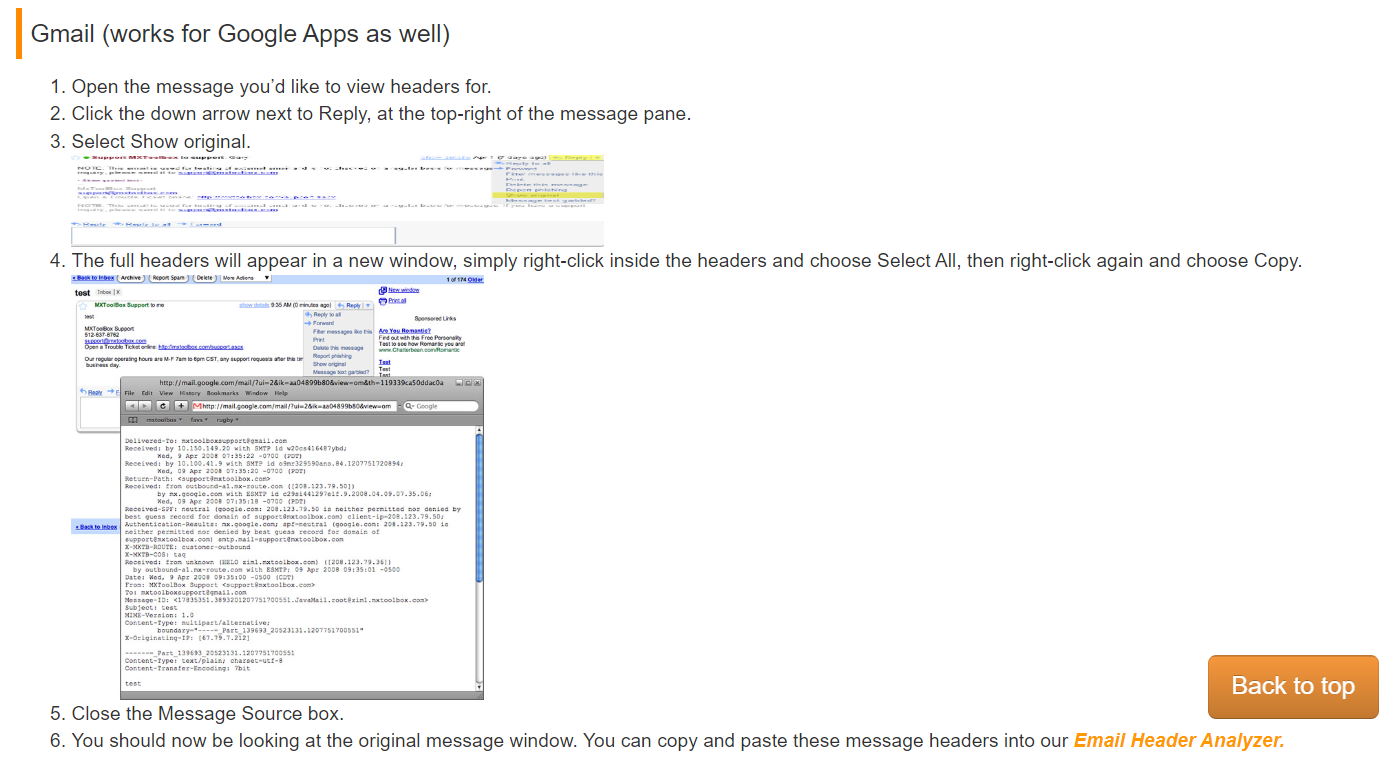Click 'Delete this message' entry in Gmail screenshot
The width and height of the screenshot is (1394, 770).
pos(338,348)
